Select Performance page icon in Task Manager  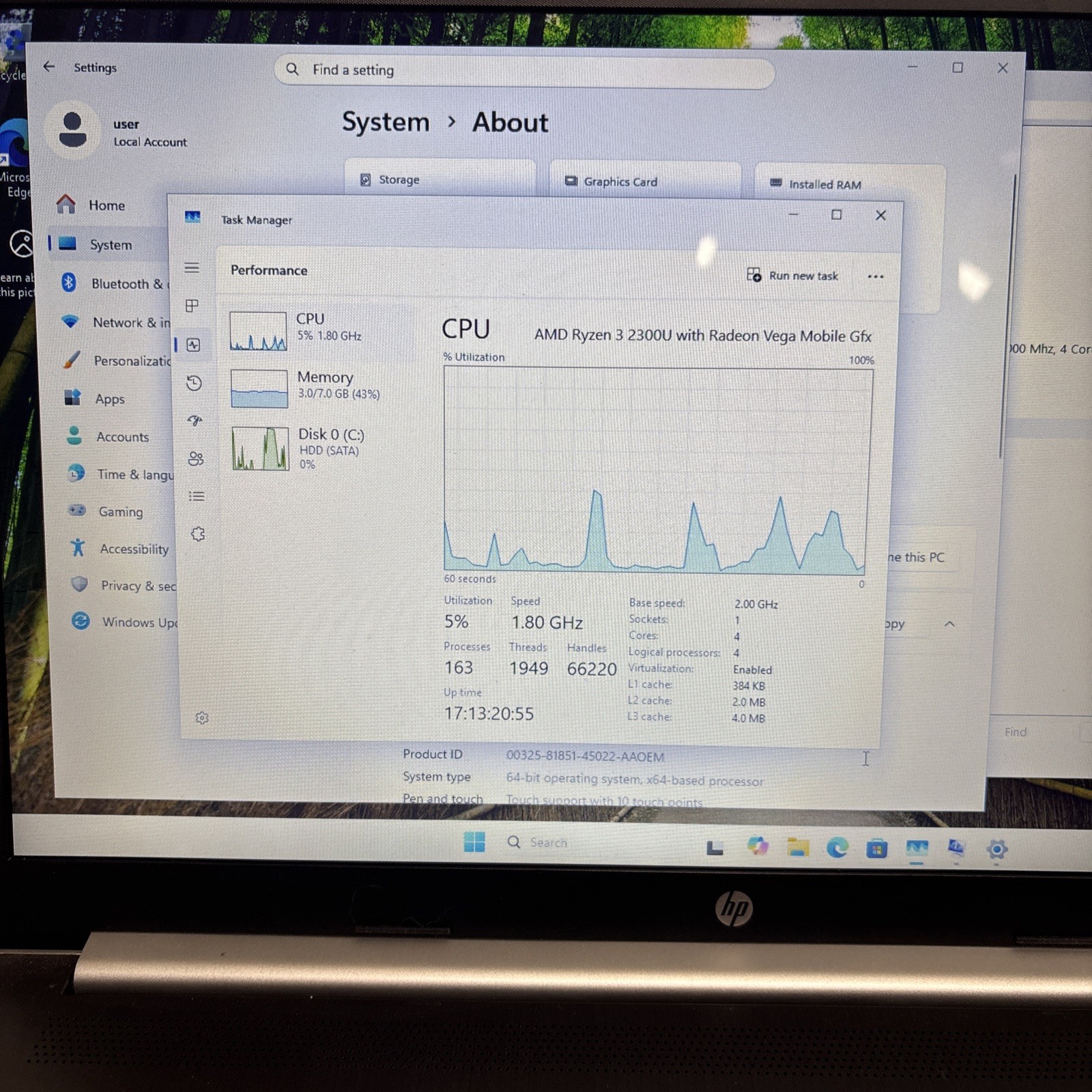pyautogui.click(x=194, y=345)
